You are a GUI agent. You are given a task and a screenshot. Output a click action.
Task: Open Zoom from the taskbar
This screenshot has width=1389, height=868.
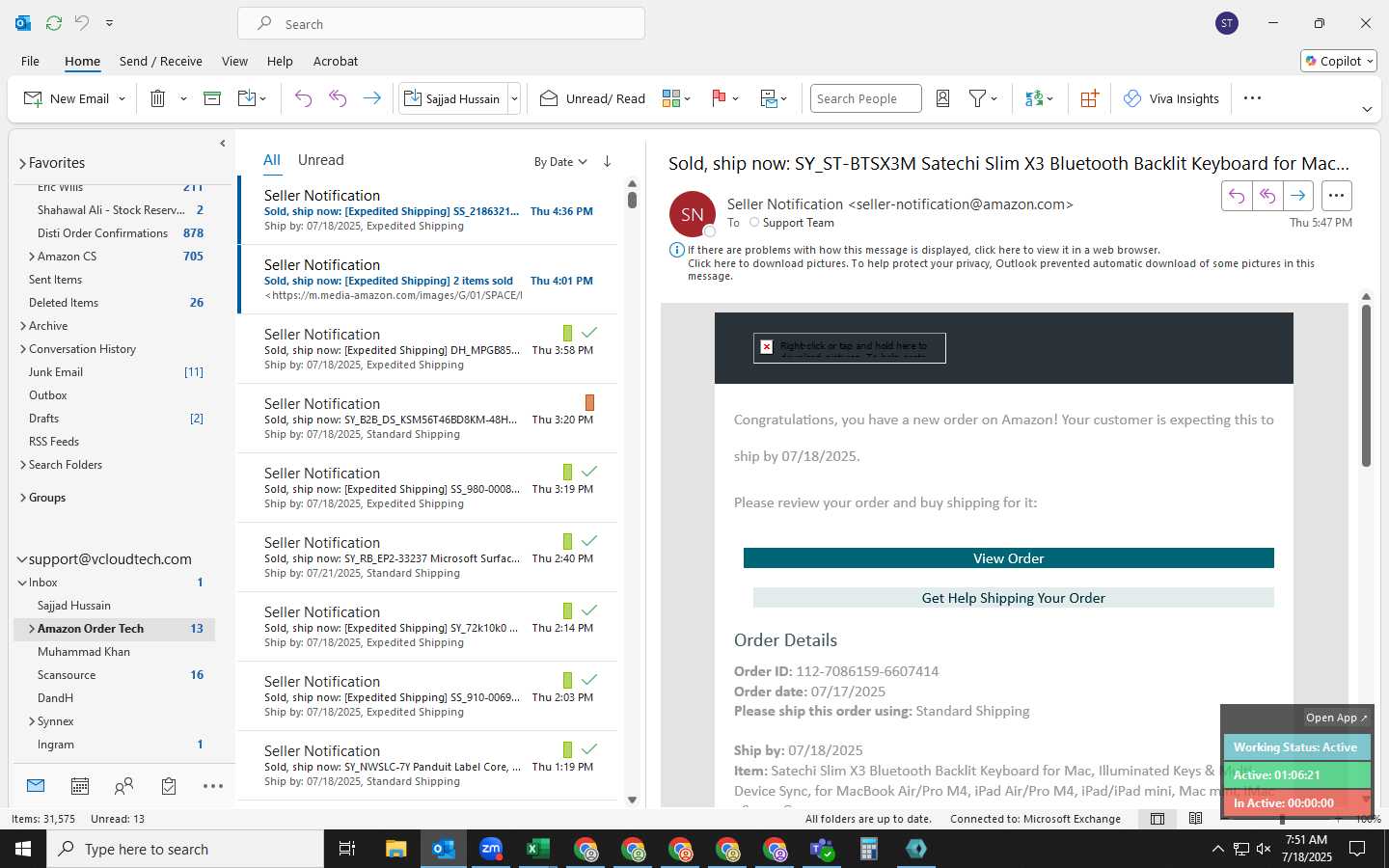491,849
